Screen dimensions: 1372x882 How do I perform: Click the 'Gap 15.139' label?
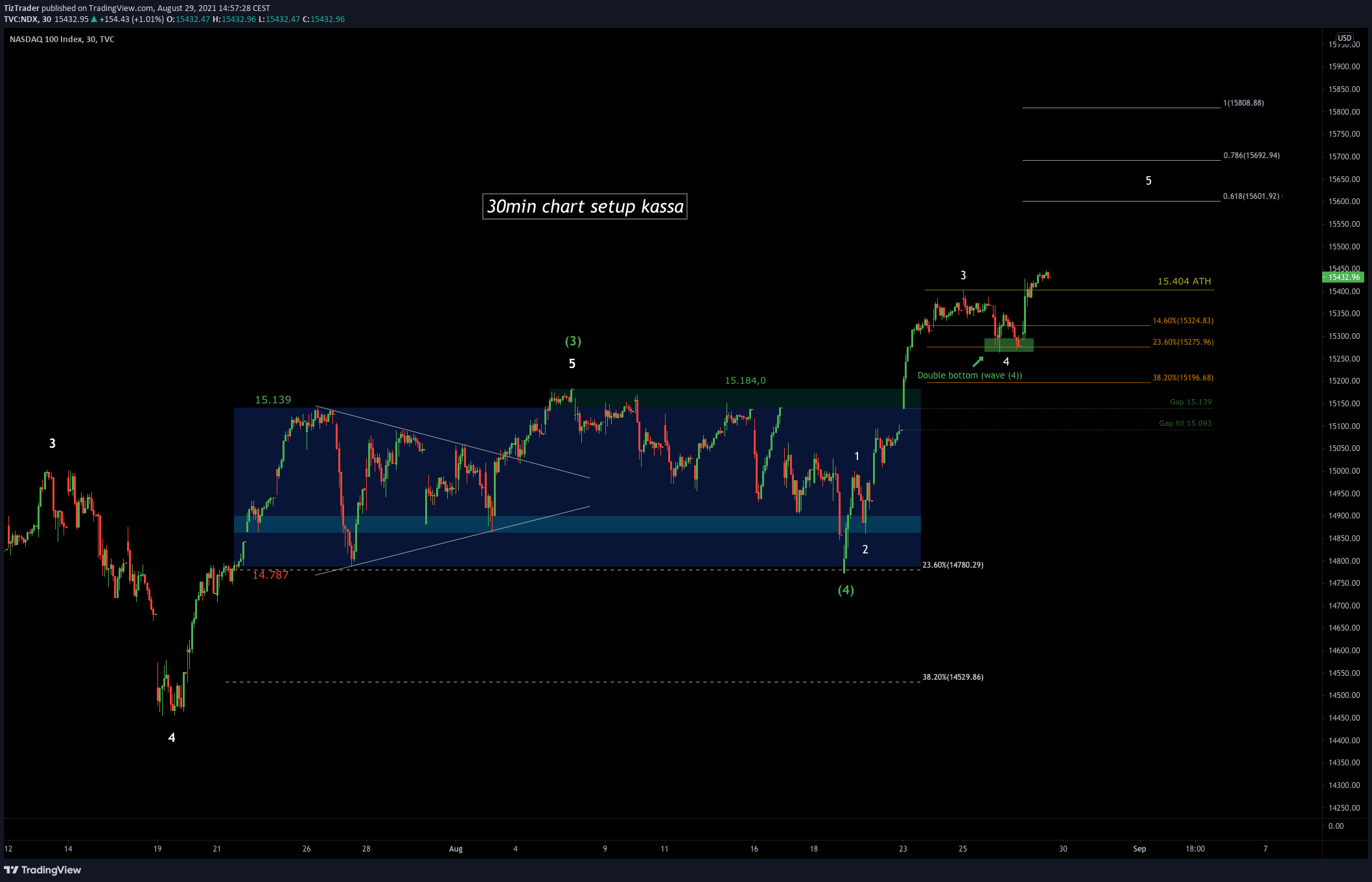(x=1191, y=402)
